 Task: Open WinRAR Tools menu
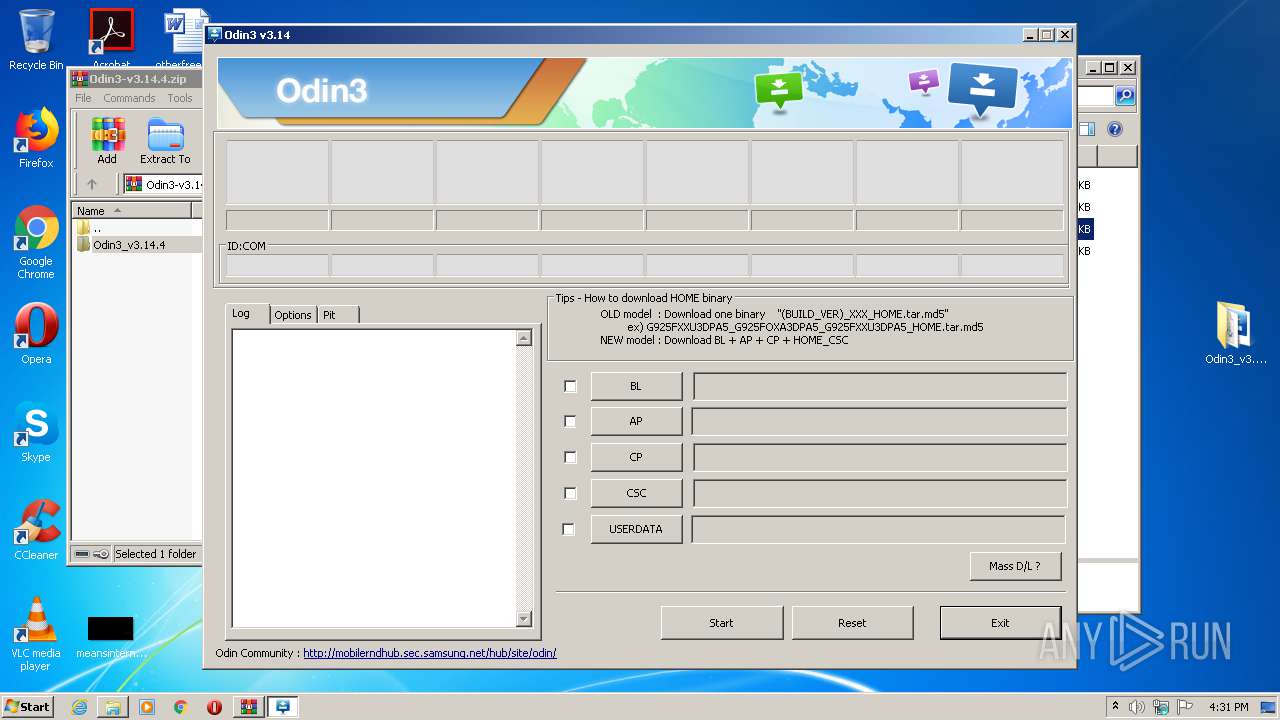(x=180, y=98)
